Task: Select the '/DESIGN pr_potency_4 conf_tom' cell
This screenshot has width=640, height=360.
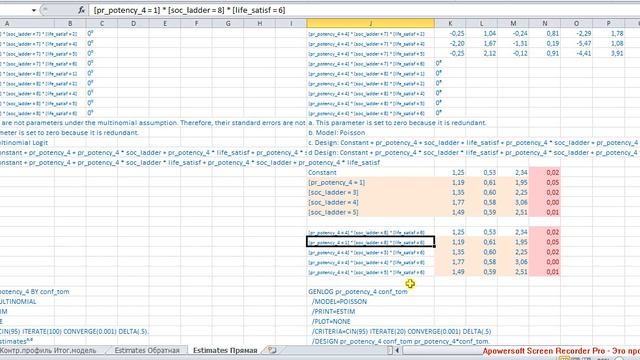Action: pos(400,341)
